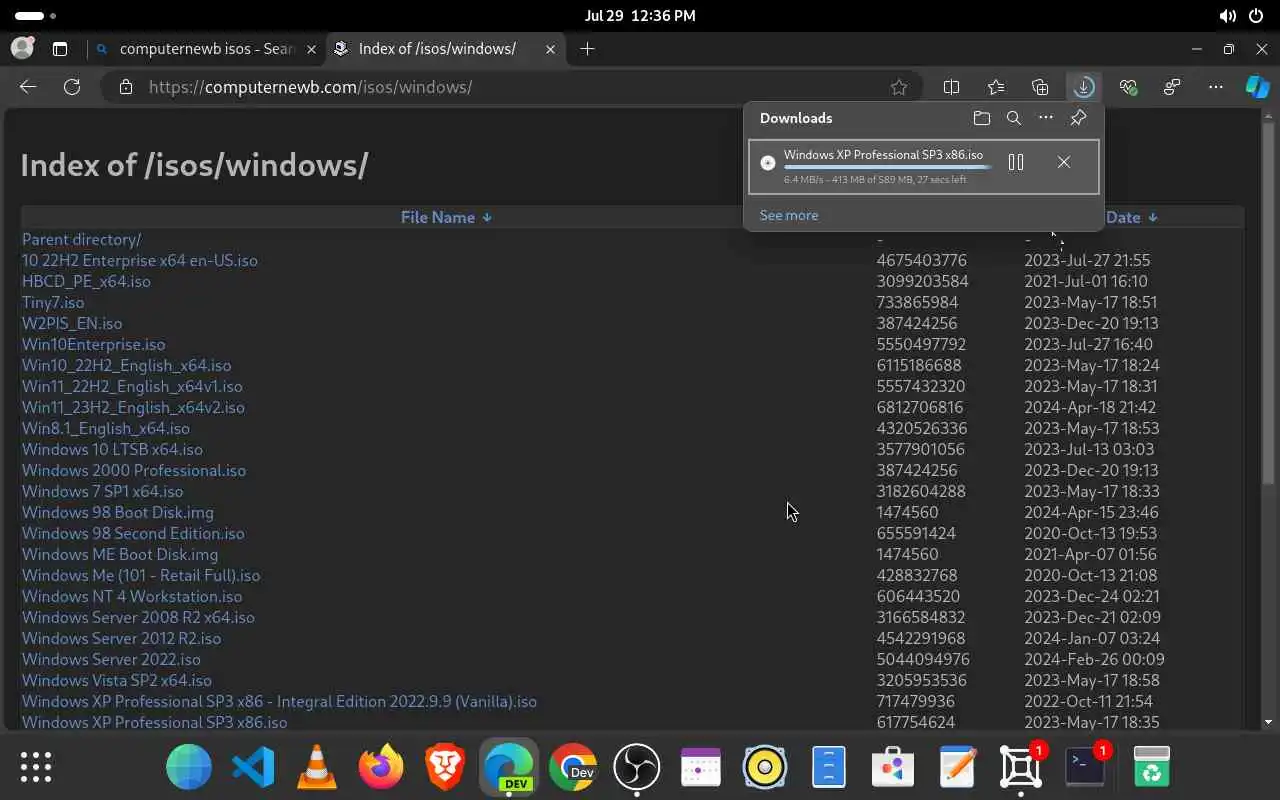Launch Brave browser from dock
Image resolution: width=1280 pixels, height=800 pixels.
(445, 767)
